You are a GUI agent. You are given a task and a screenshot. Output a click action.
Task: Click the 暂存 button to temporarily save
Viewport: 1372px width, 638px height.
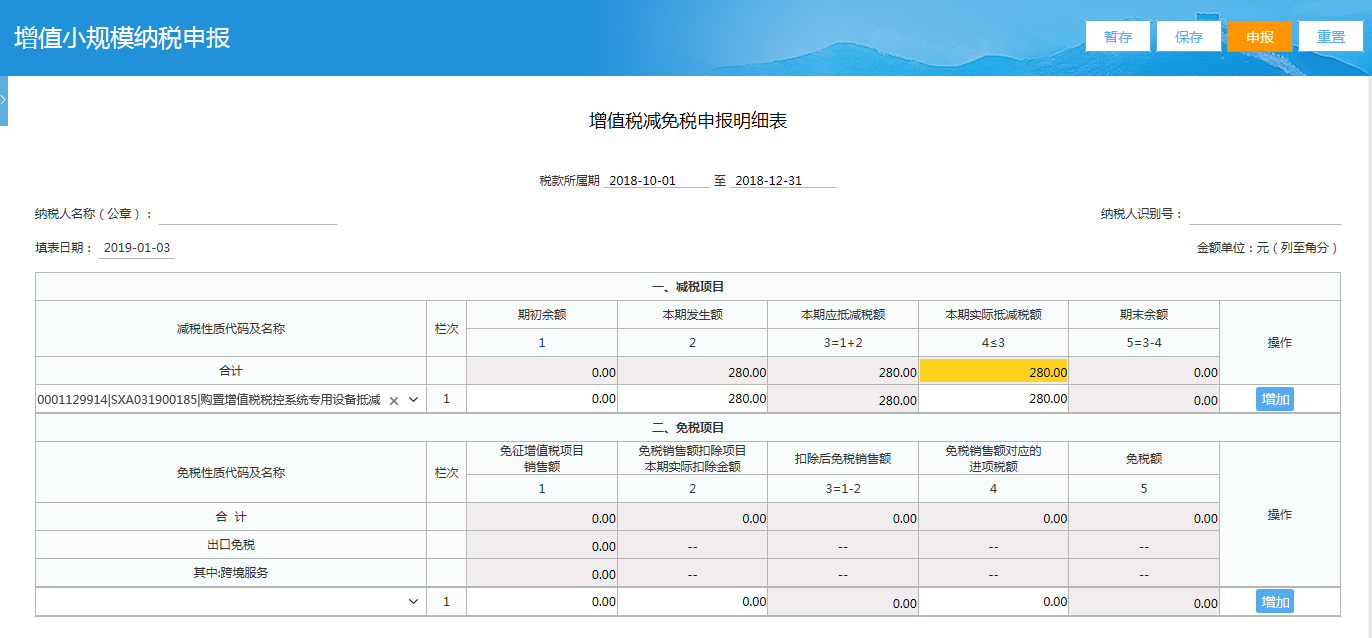1117,36
